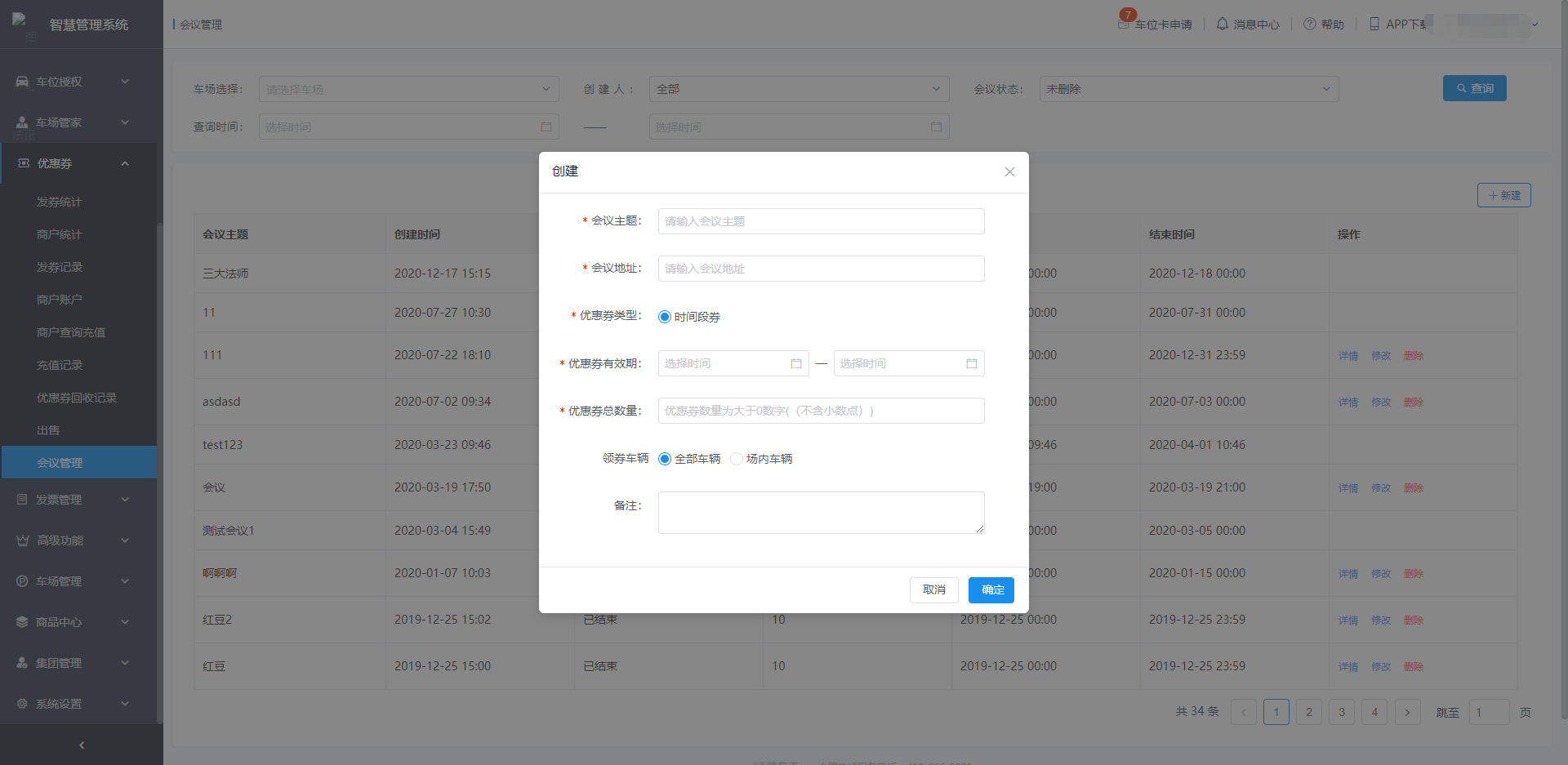Click 详情 link in the 啊啊啊 row
Image resolution: width=1568 pixels, height=765 pixels.
click(1348, 574)
